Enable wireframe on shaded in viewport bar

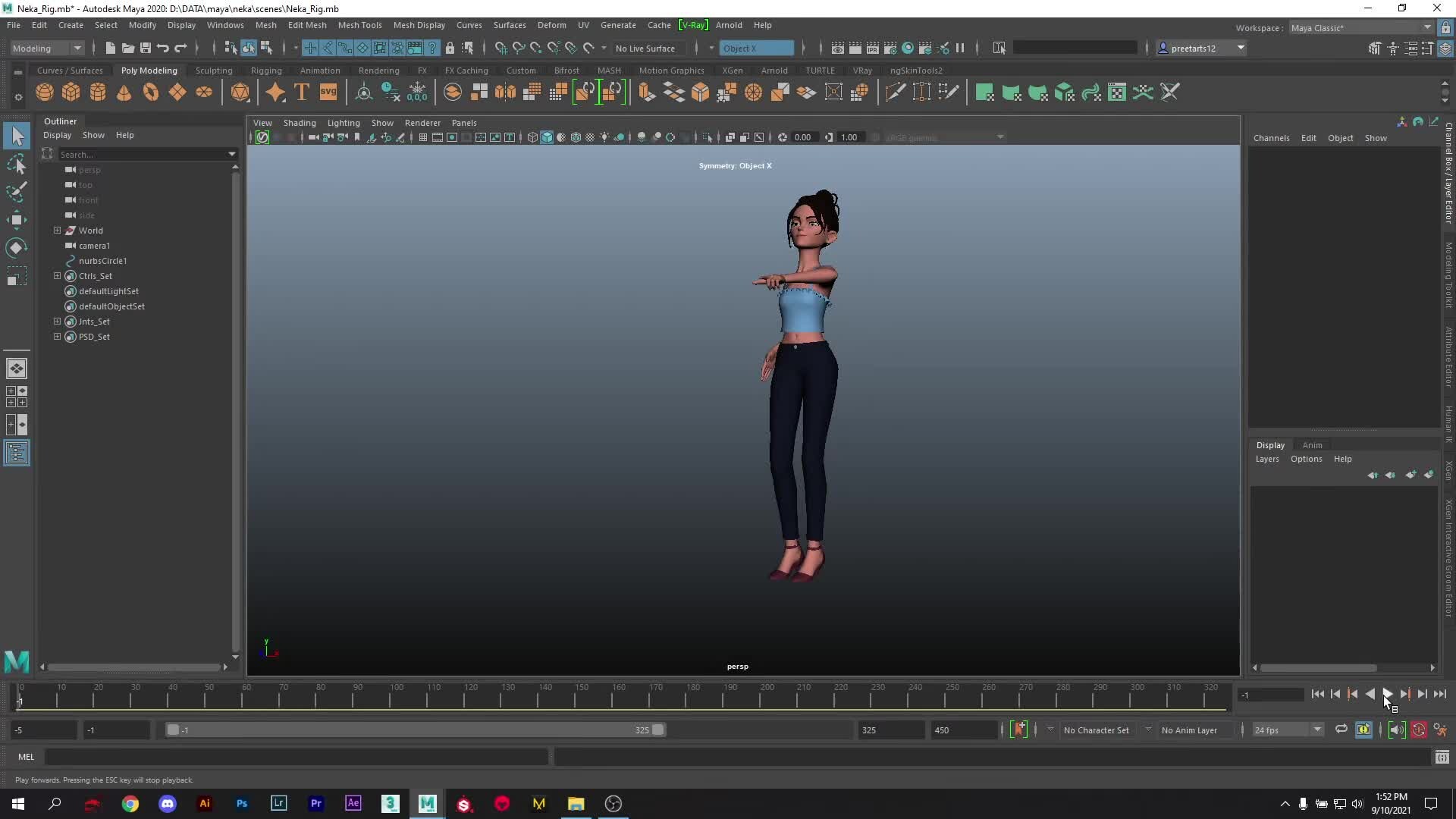[575, 137]
